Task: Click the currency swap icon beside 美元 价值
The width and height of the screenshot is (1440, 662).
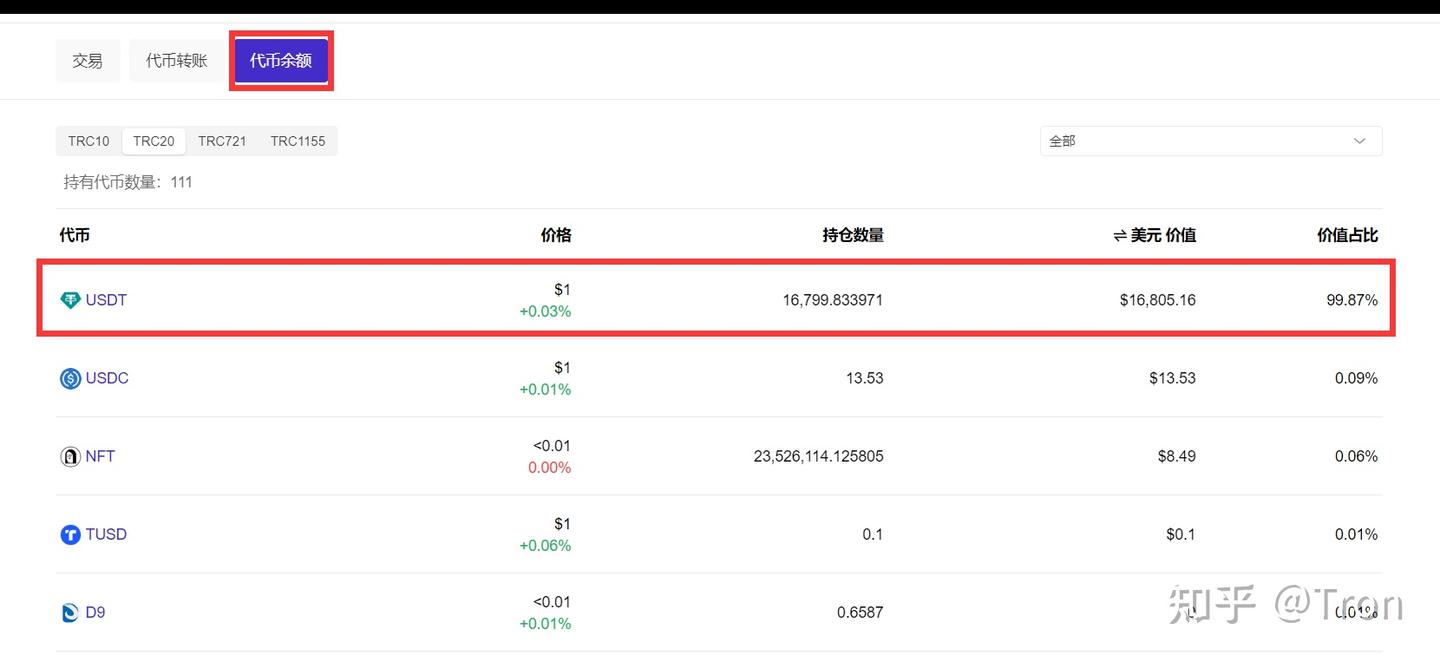Action: [x=1119, y=235]
